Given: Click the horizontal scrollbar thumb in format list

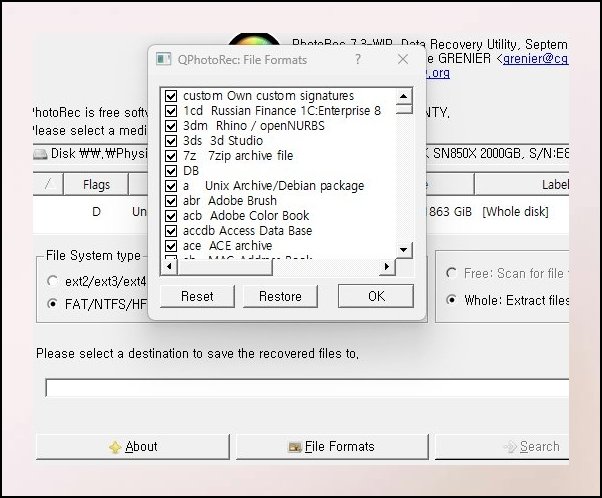Looking at the screenshot, I should point(225,267).
